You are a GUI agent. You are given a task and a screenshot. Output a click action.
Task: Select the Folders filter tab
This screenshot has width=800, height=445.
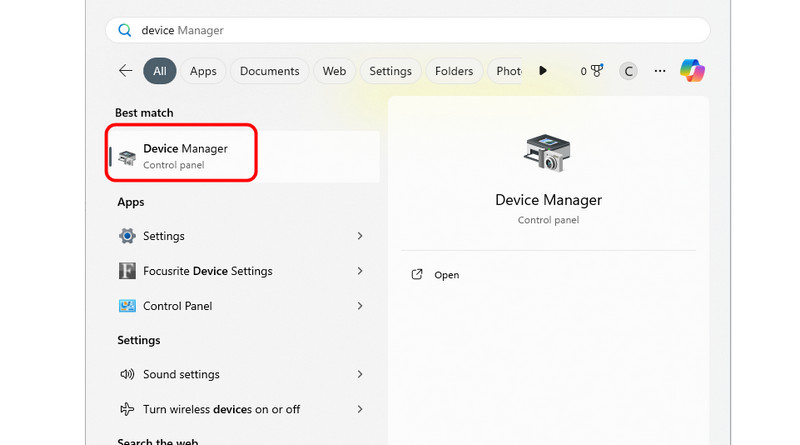tap(454, 71)
